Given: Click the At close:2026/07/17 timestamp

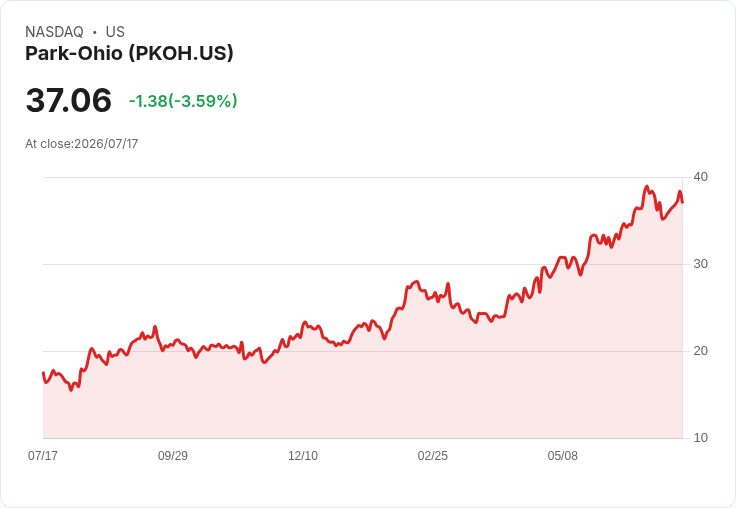Looking at the screenshot, I should coord(82,144).
